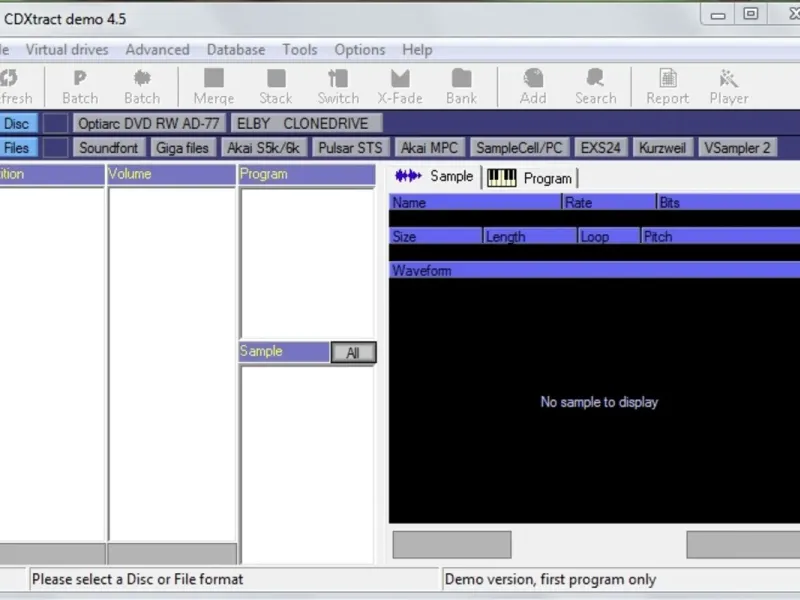
Task: Switch to the Program keyboard tab
Action: (x=530, y=178)
